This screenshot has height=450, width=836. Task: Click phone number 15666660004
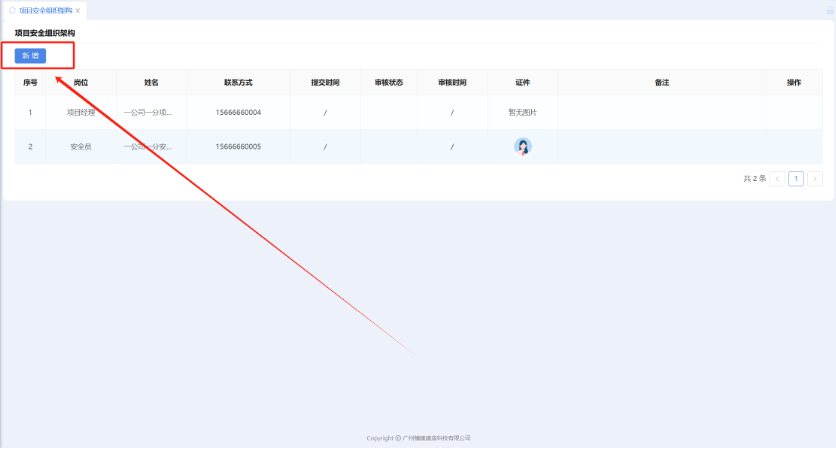click(238, 112)
